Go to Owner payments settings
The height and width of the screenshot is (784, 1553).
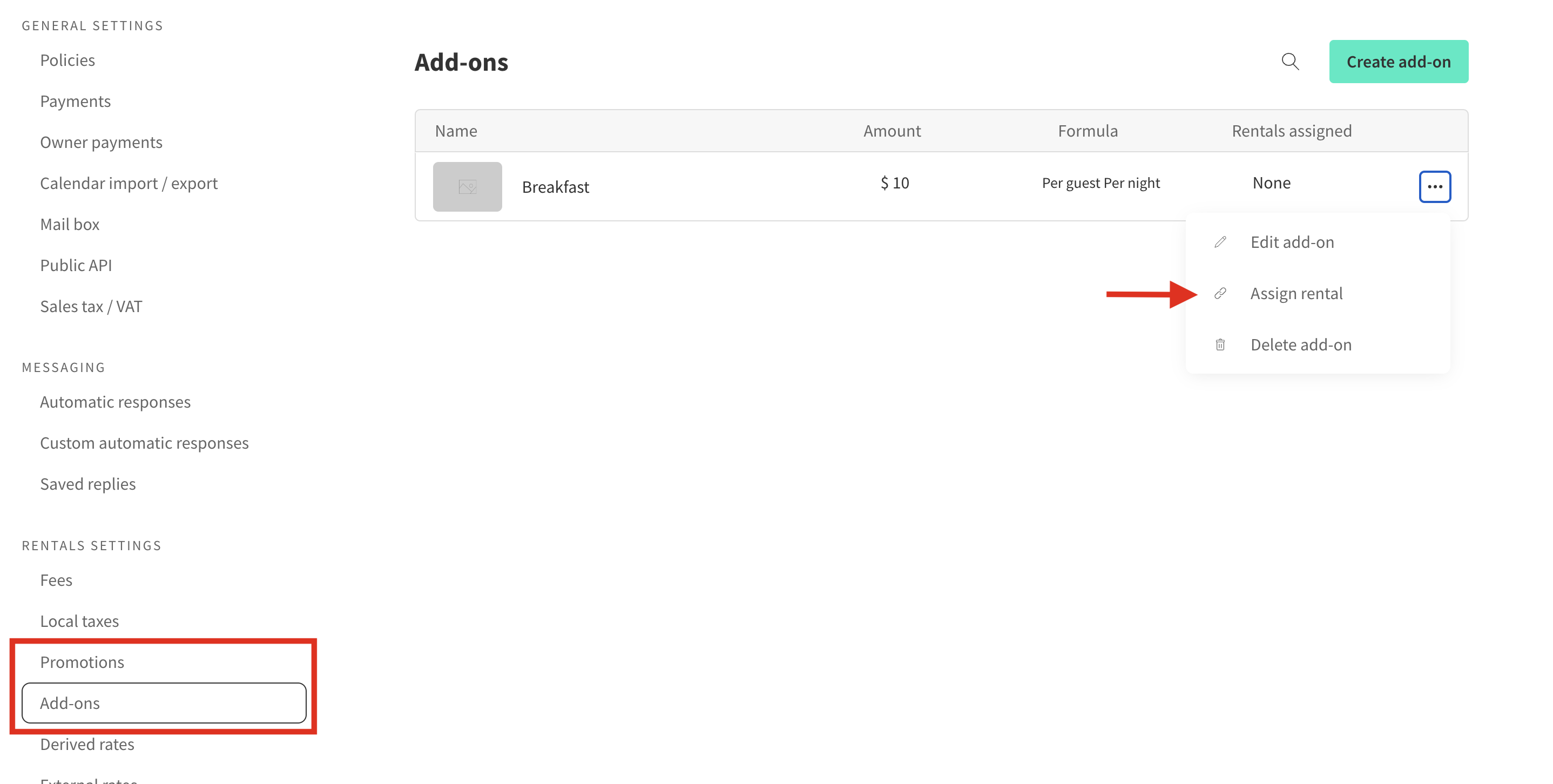point(102,141)
